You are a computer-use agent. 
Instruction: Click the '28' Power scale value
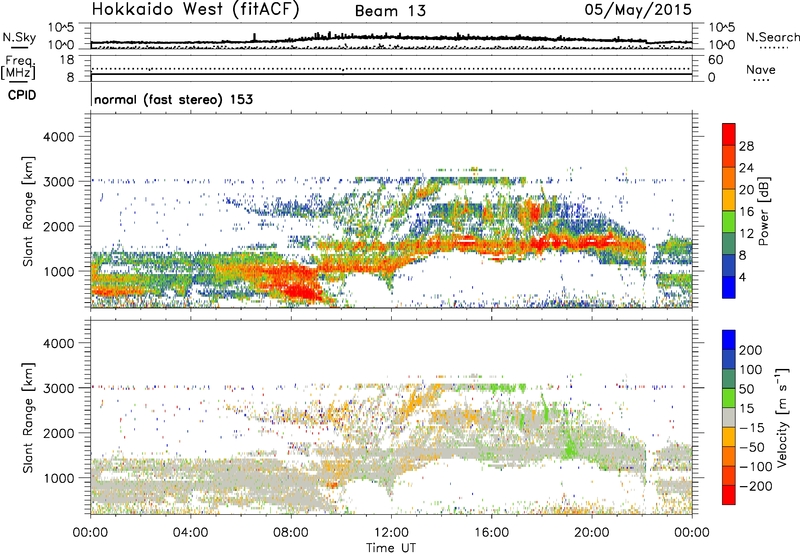pyautogui.click(x=746, y=146)
